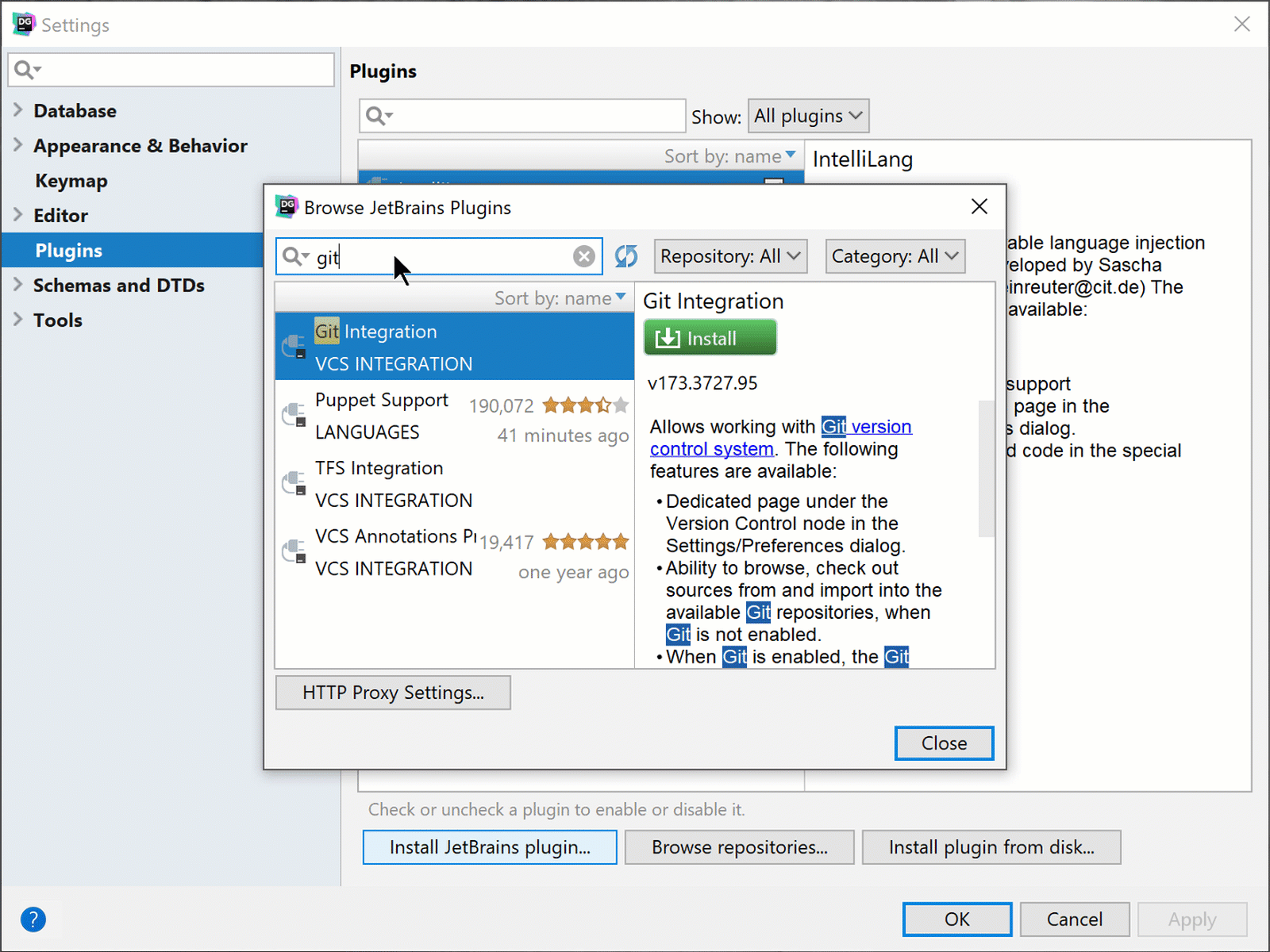Click the git search input field
This screenshot has width=1270, height=952.
439,256
